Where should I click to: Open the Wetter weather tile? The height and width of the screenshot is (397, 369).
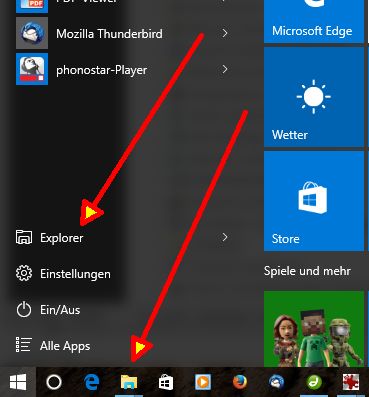[x=314, y=97]
